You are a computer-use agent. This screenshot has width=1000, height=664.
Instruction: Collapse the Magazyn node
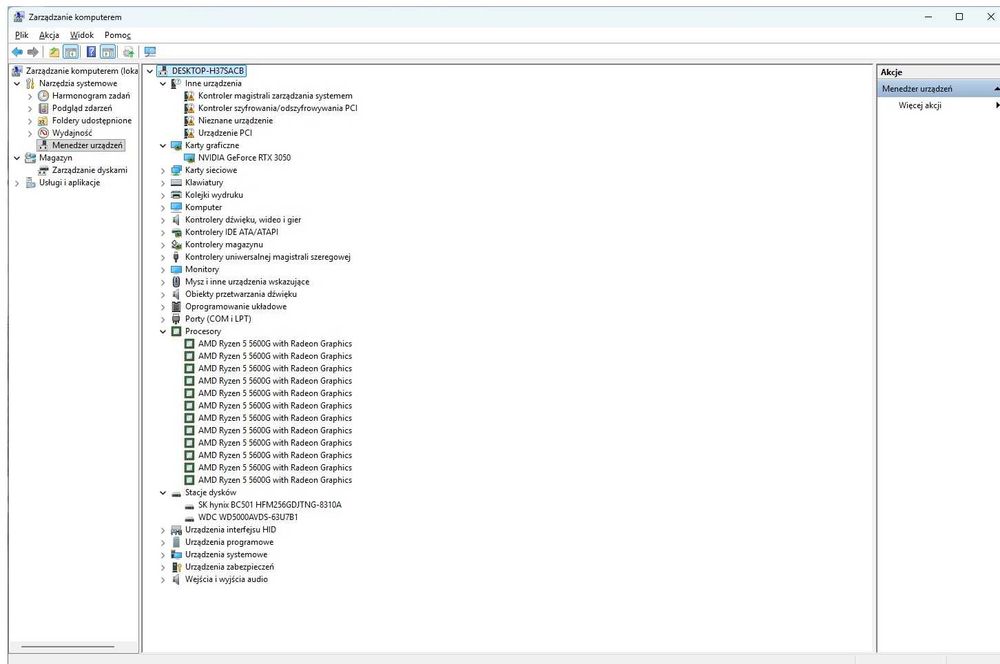tap(17, 158)
